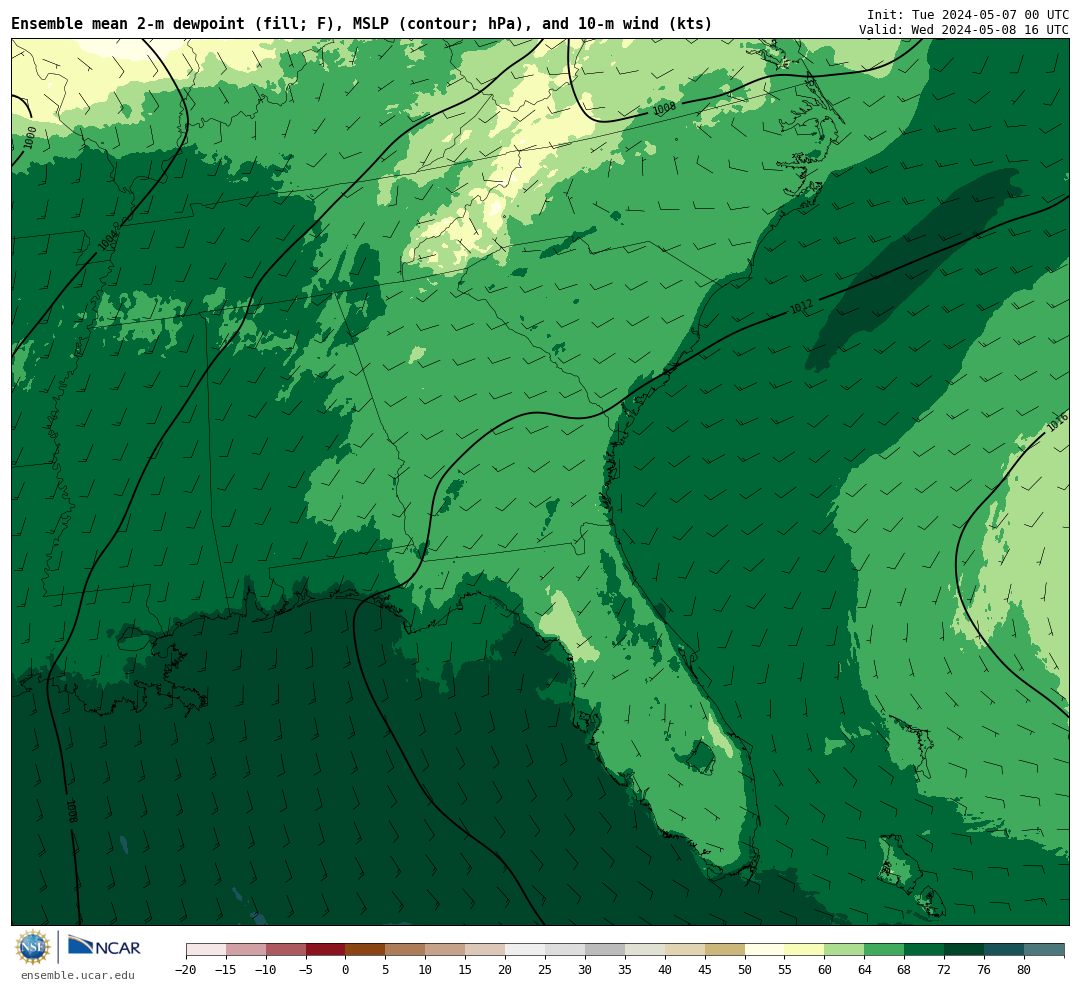
Task: Pick the teal 76 colorbar swatch
Action: point(1004,950)
